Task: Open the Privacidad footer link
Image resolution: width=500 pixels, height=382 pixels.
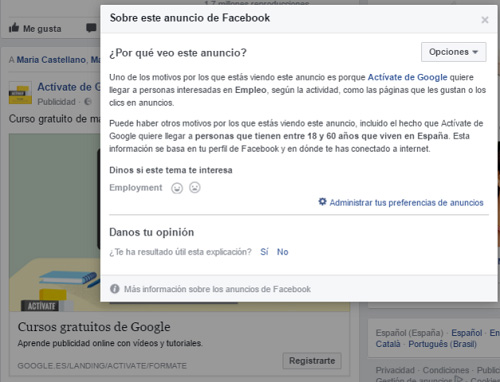Action: pos(395,370)
